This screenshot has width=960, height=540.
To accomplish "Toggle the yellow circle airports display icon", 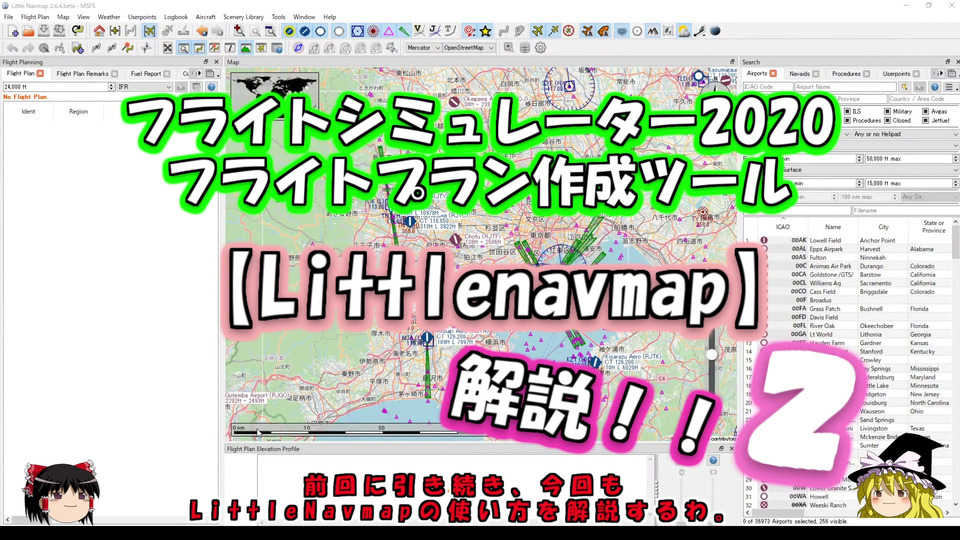I will 289,31.
